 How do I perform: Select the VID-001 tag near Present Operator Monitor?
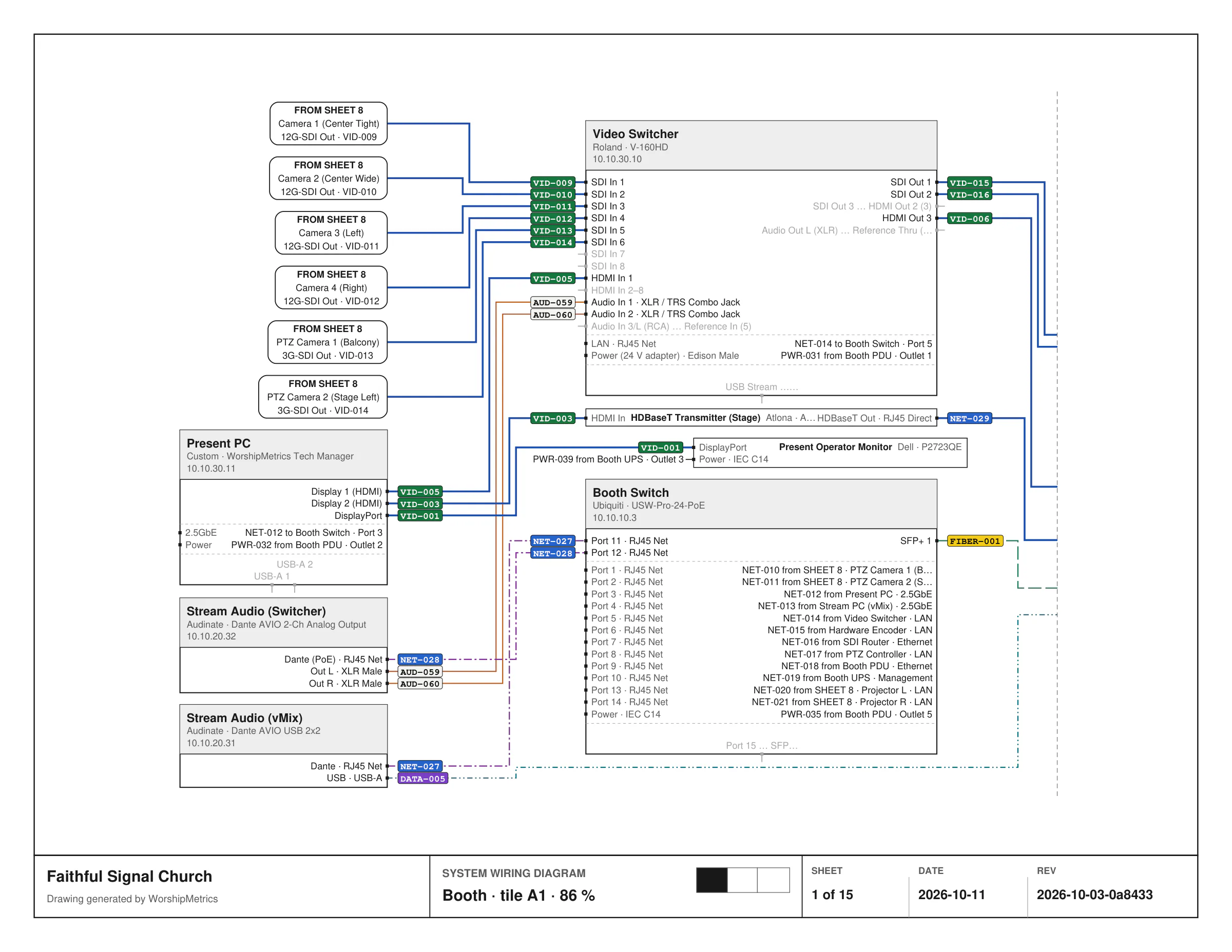661,447
